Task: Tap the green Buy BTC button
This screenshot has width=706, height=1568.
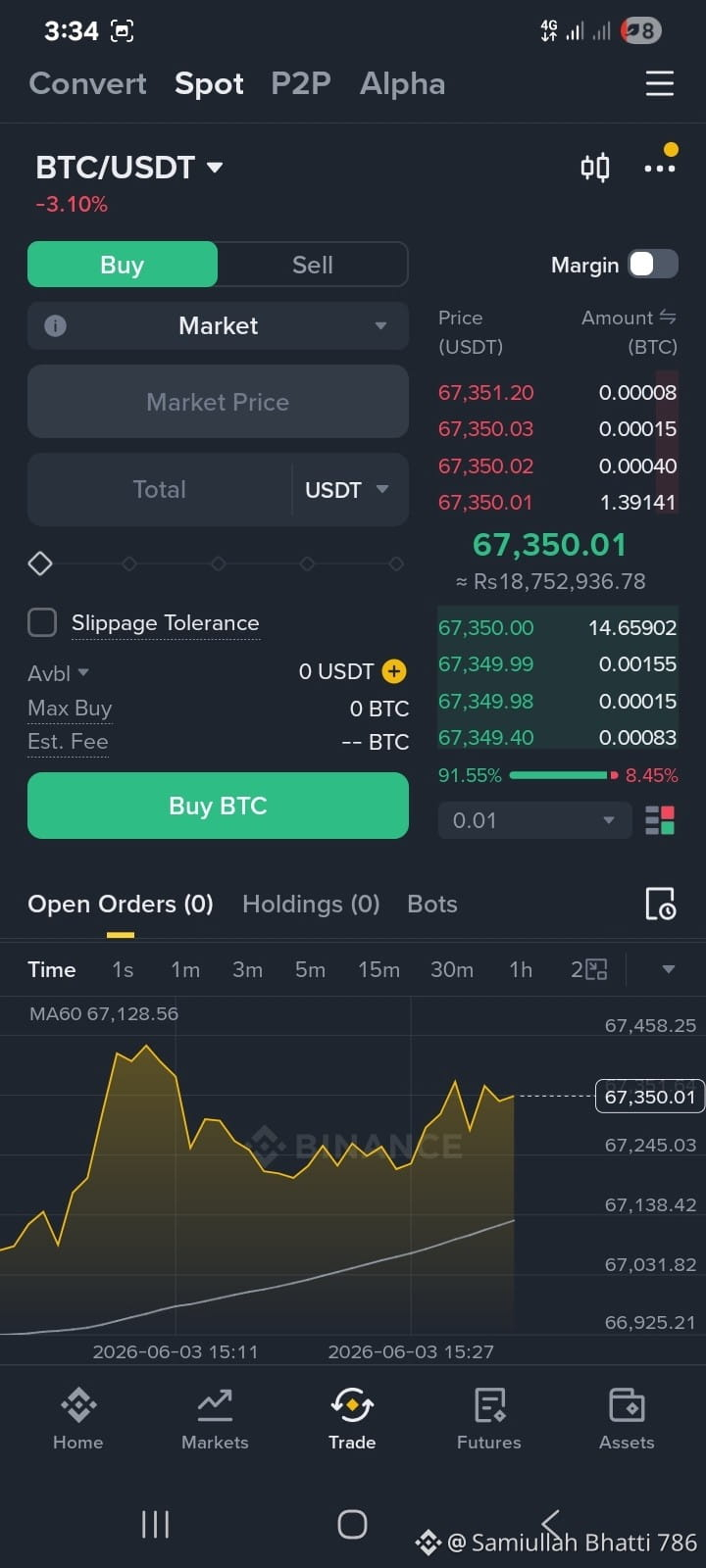Action: pos(218,806)
